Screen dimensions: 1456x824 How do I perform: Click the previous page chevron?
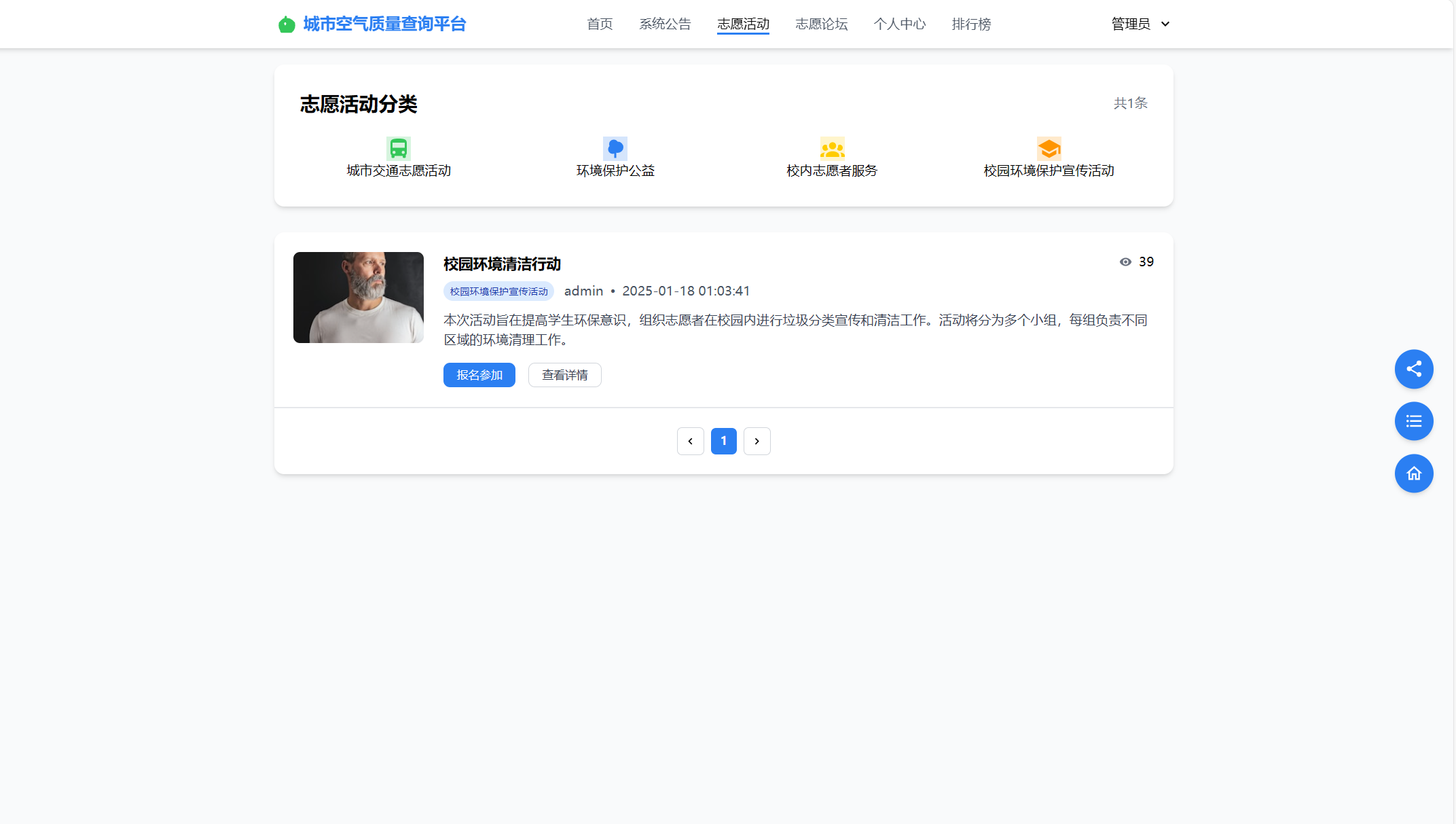pyautogui.click(x=690, y=441)
